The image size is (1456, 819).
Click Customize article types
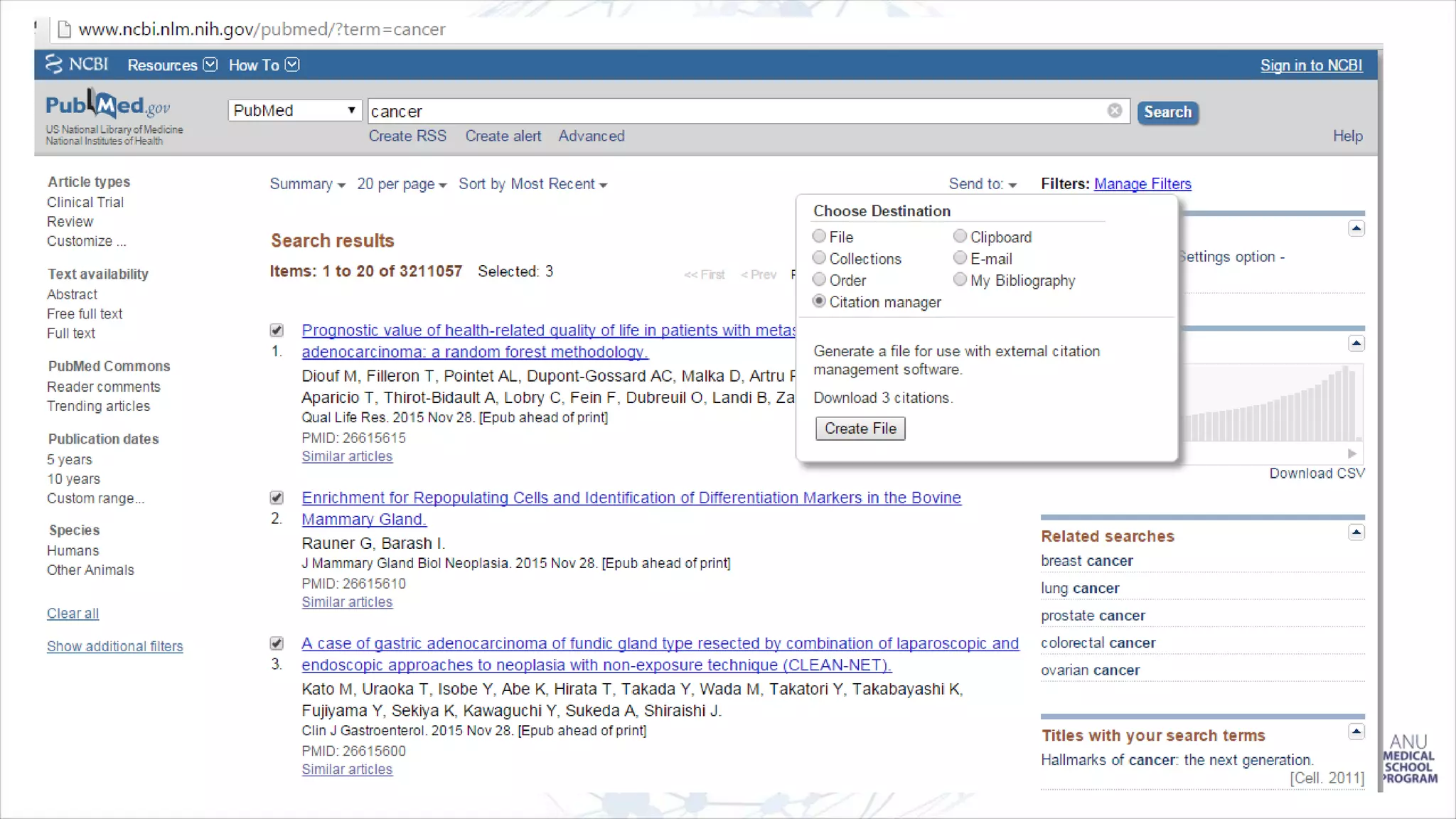tap(87, 241)
